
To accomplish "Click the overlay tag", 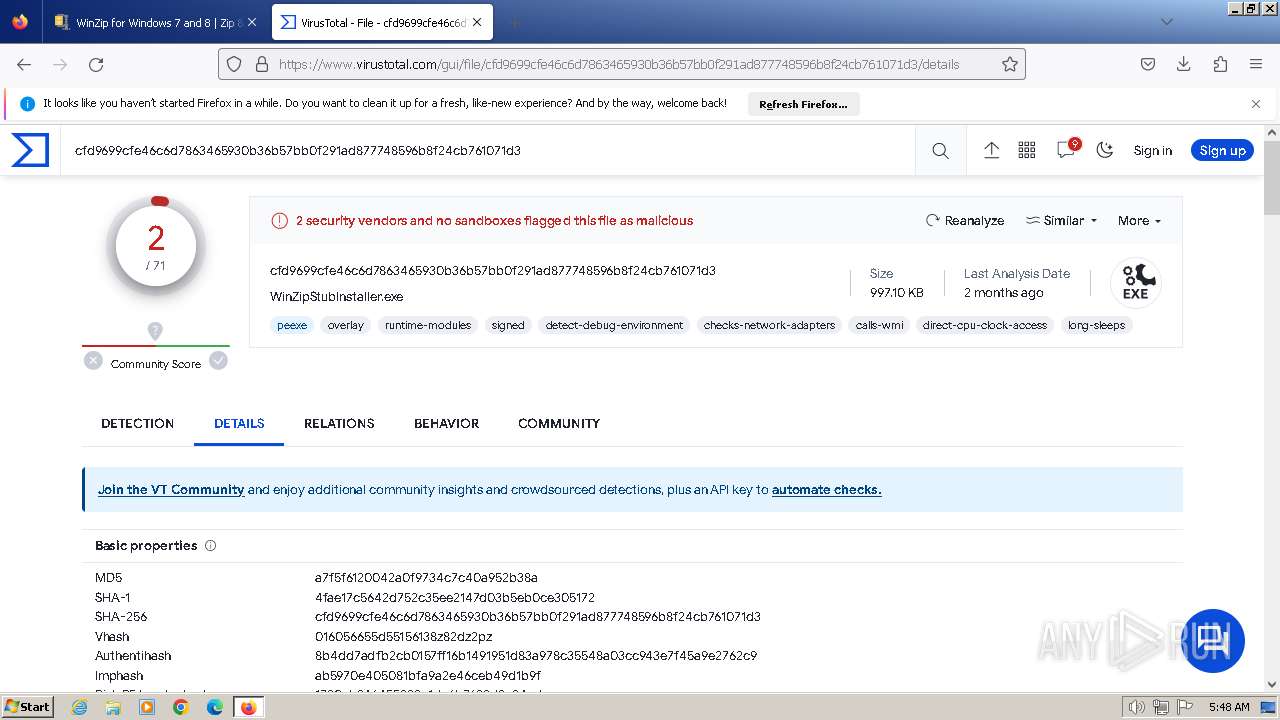I will pos(345,325).
